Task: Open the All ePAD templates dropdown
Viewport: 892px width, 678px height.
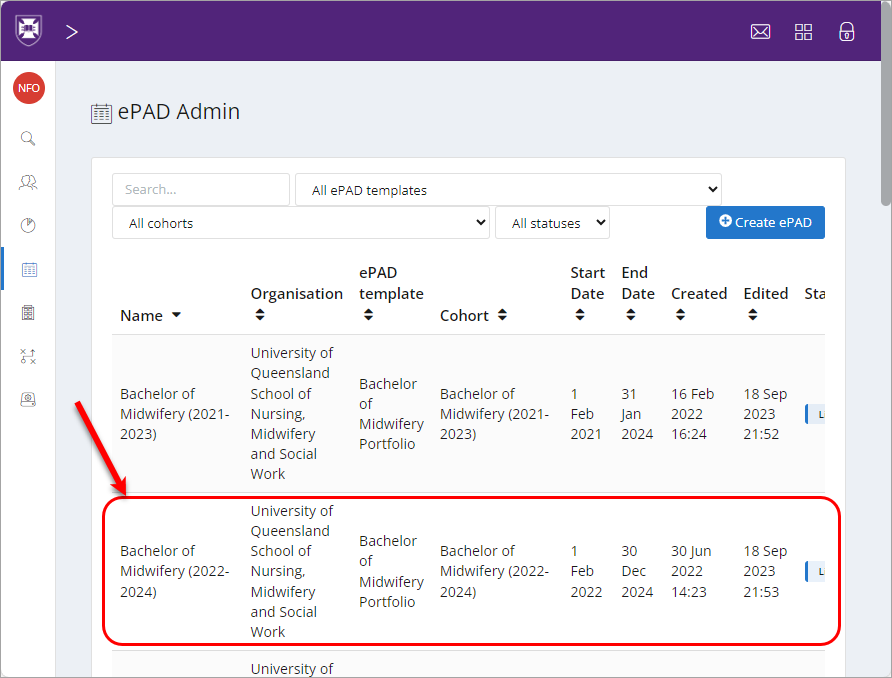Action: 508,189
